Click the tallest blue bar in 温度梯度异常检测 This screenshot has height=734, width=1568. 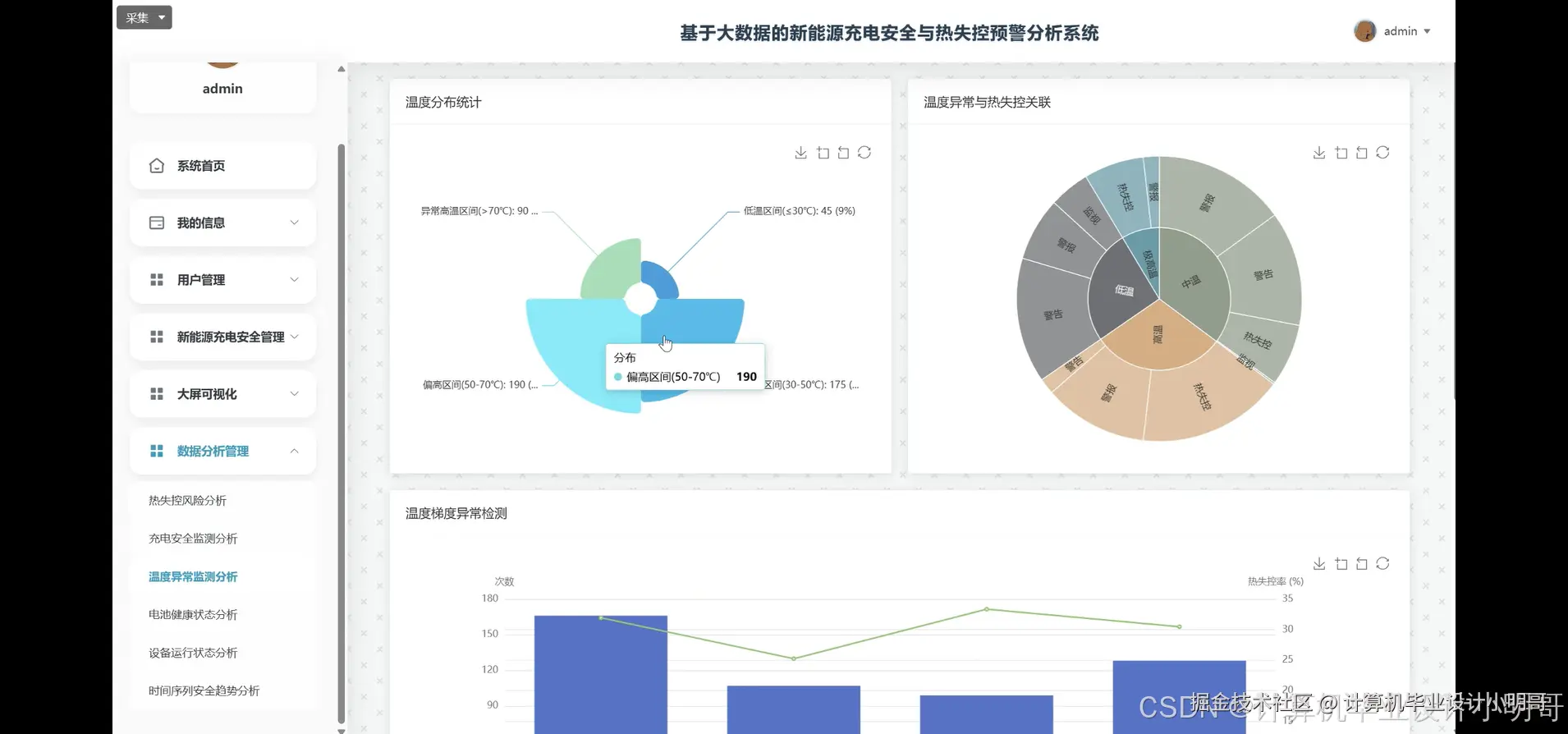pos(601,674)
